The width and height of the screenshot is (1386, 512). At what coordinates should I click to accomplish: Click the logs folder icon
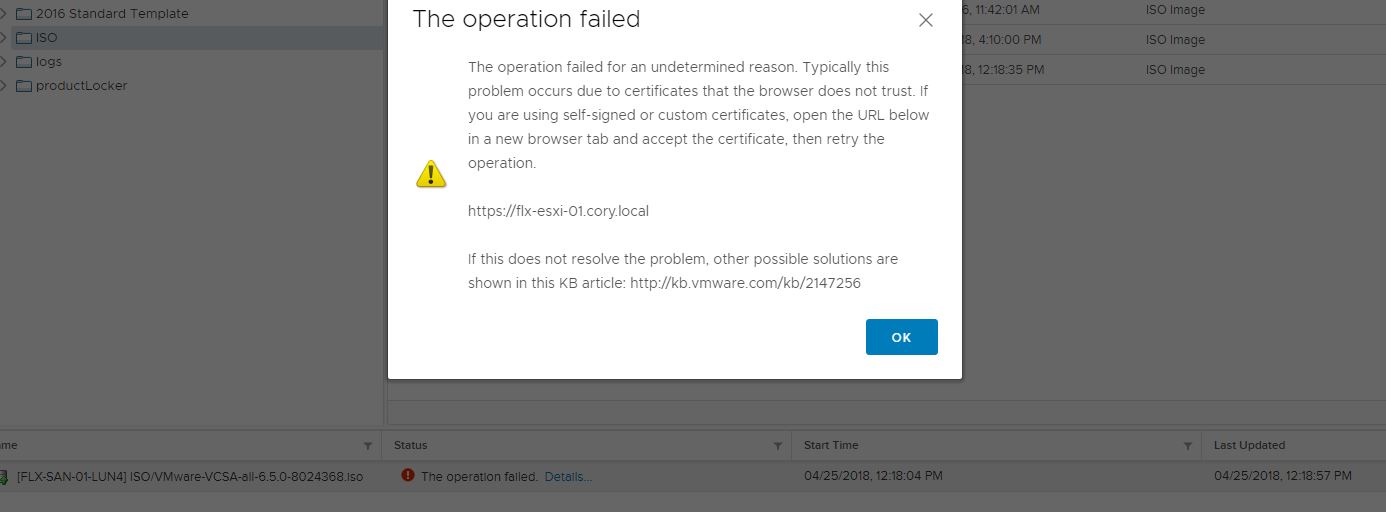coord(23,62)
